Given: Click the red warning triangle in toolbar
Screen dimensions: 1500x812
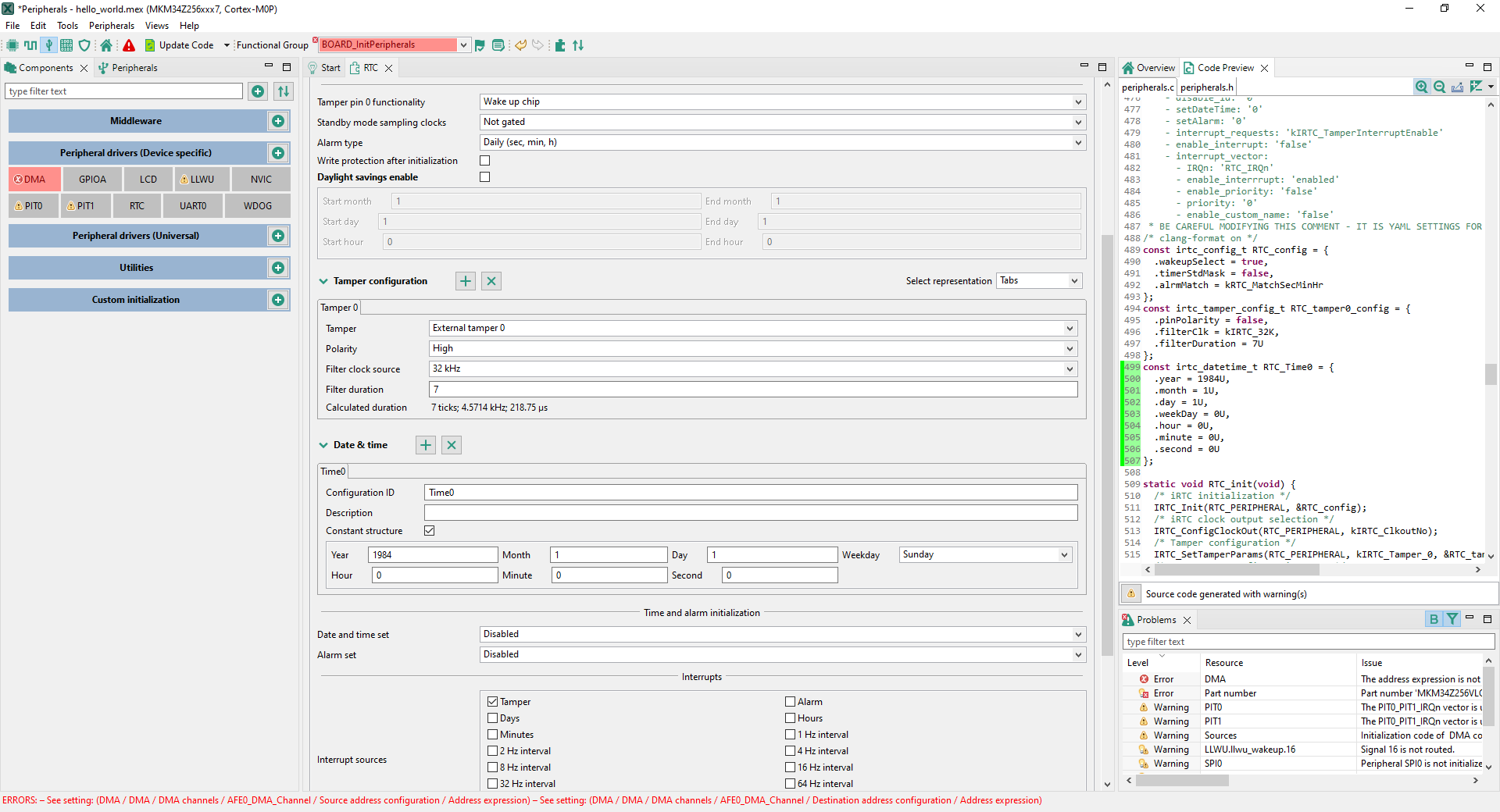Looking at the screenshot, I should pyautogui.click(x=129, y=45).
